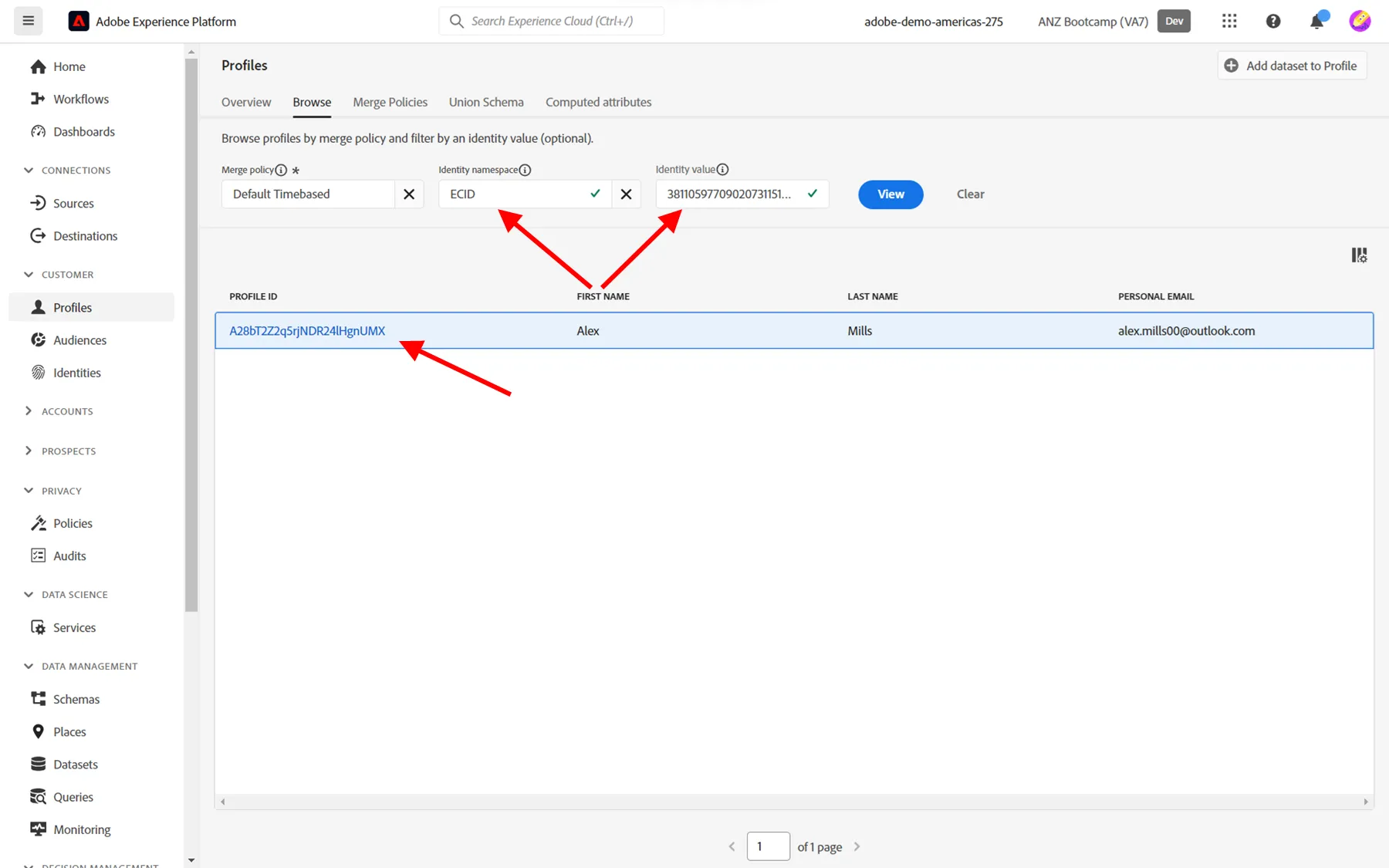The height and width of the screenshot is (868, 1389).
Task: Show info for Identity value field
Action: (x=722, y=170)
